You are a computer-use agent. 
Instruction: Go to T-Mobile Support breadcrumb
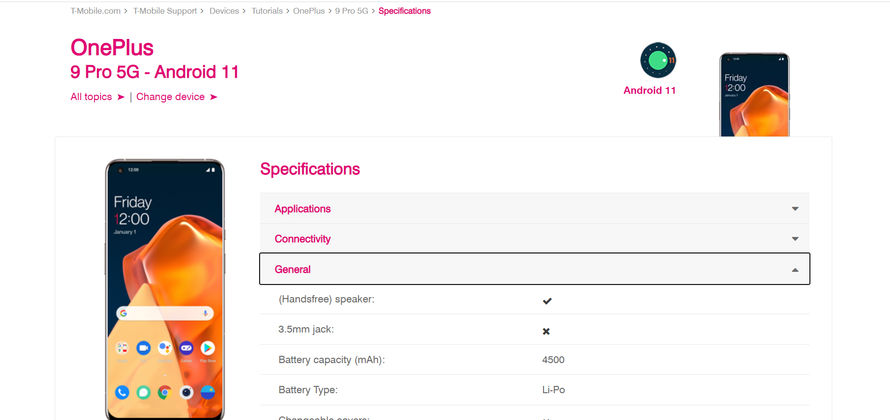pos(165,11)
